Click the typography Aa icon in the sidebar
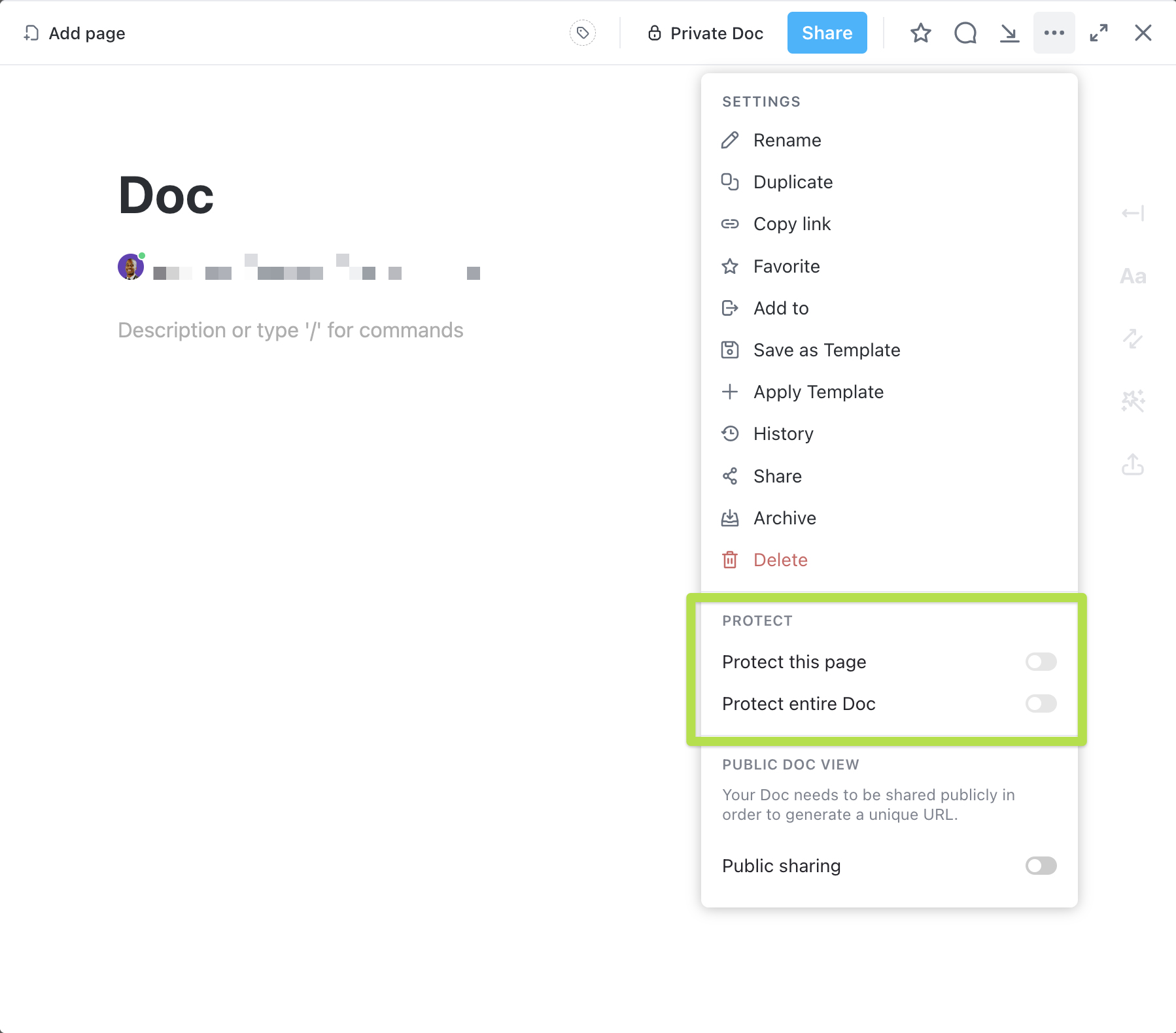Viewport: 1176px width, 1033px height. [x=1133, y=276]
